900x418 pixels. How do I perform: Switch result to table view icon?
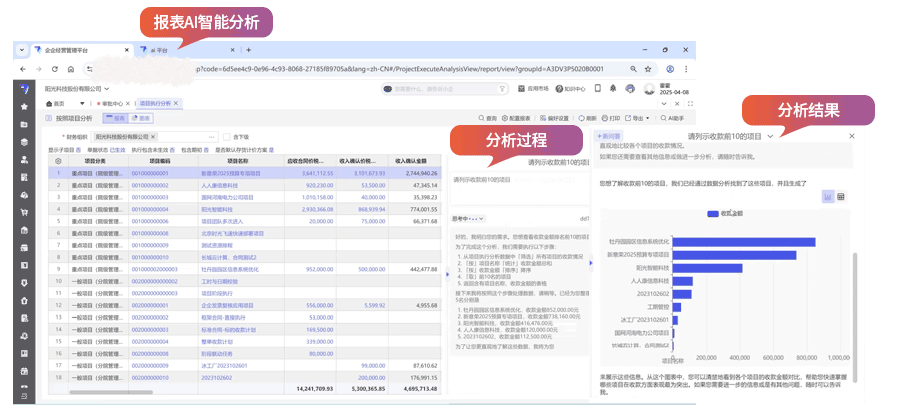coord(841,196)
